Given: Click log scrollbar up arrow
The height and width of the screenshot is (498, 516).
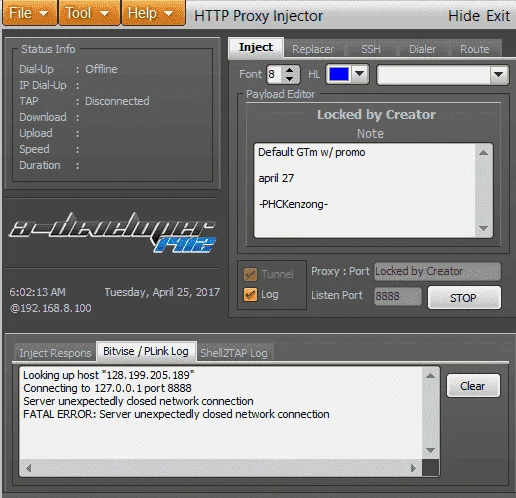Looking at the screenshot, I should click(430, 376).
